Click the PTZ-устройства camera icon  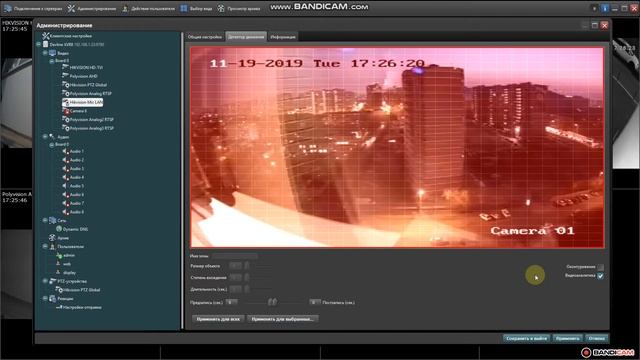tap(52, 281)
